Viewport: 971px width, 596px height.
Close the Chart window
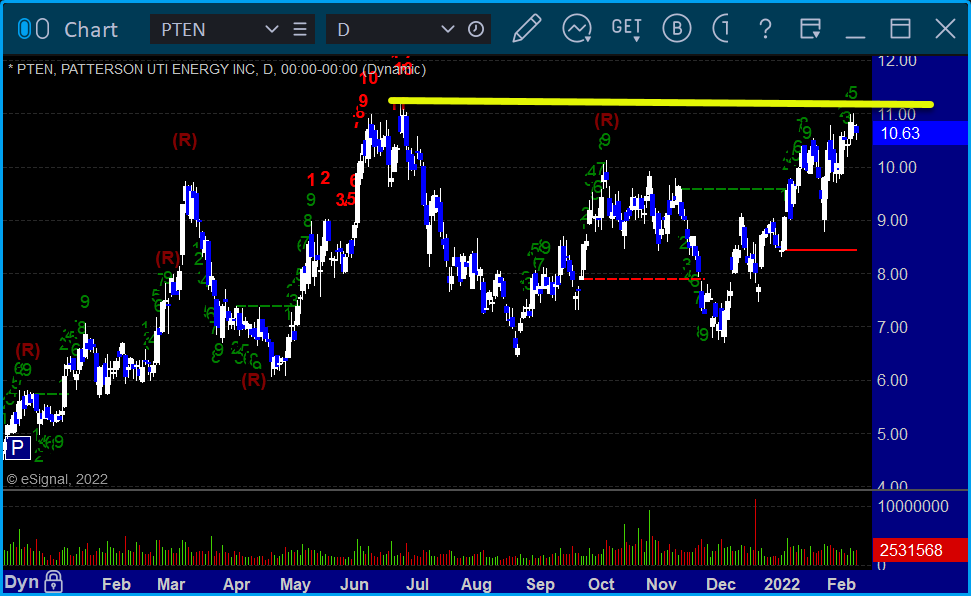point(945,28)
